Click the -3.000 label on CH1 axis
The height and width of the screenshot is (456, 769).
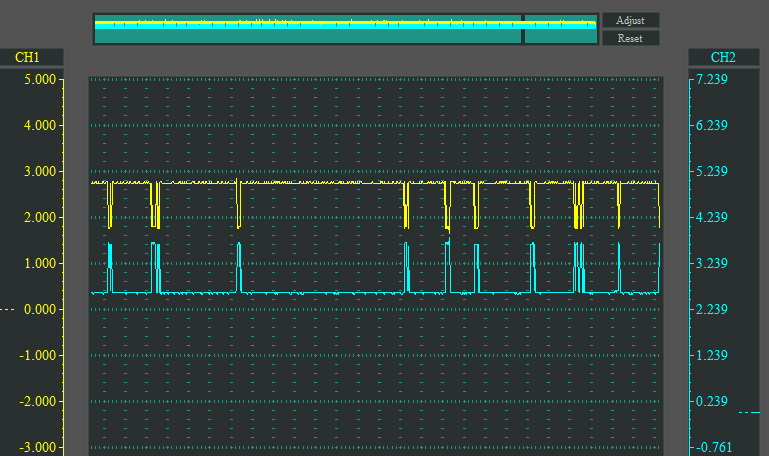(36, 447)
